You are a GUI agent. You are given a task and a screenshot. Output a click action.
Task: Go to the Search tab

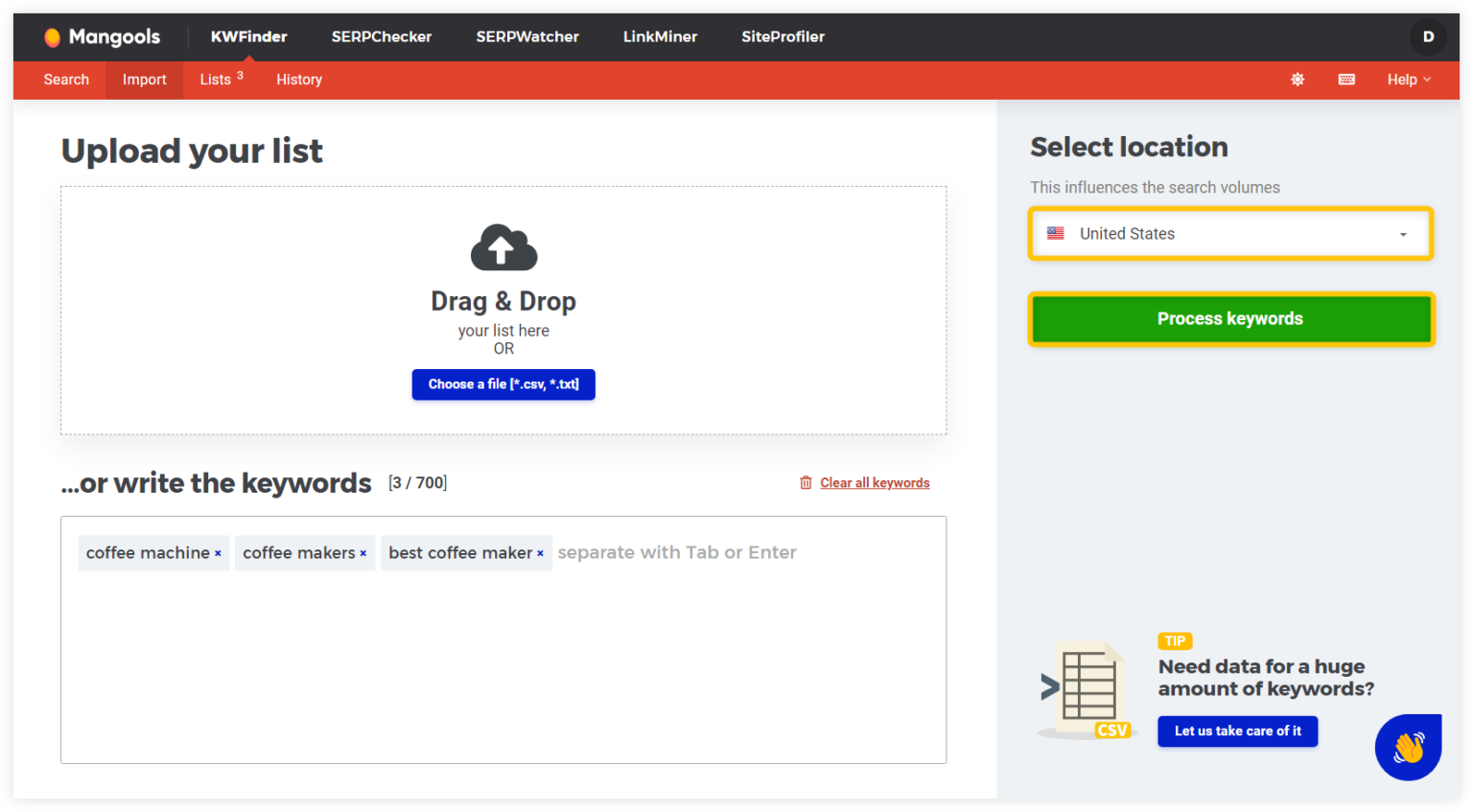66,80
